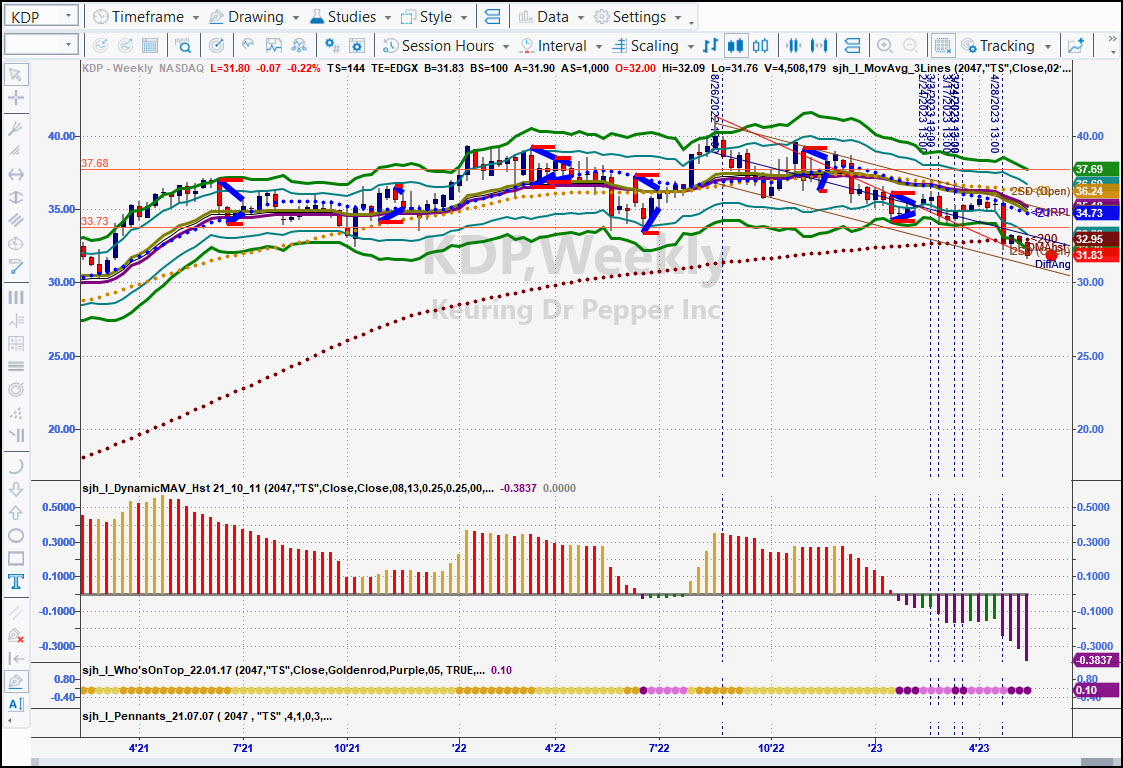Viewport: 1123px width, 768px height.
Task: Toggle the solid candlestick chart style
Action: pos(735,46)
